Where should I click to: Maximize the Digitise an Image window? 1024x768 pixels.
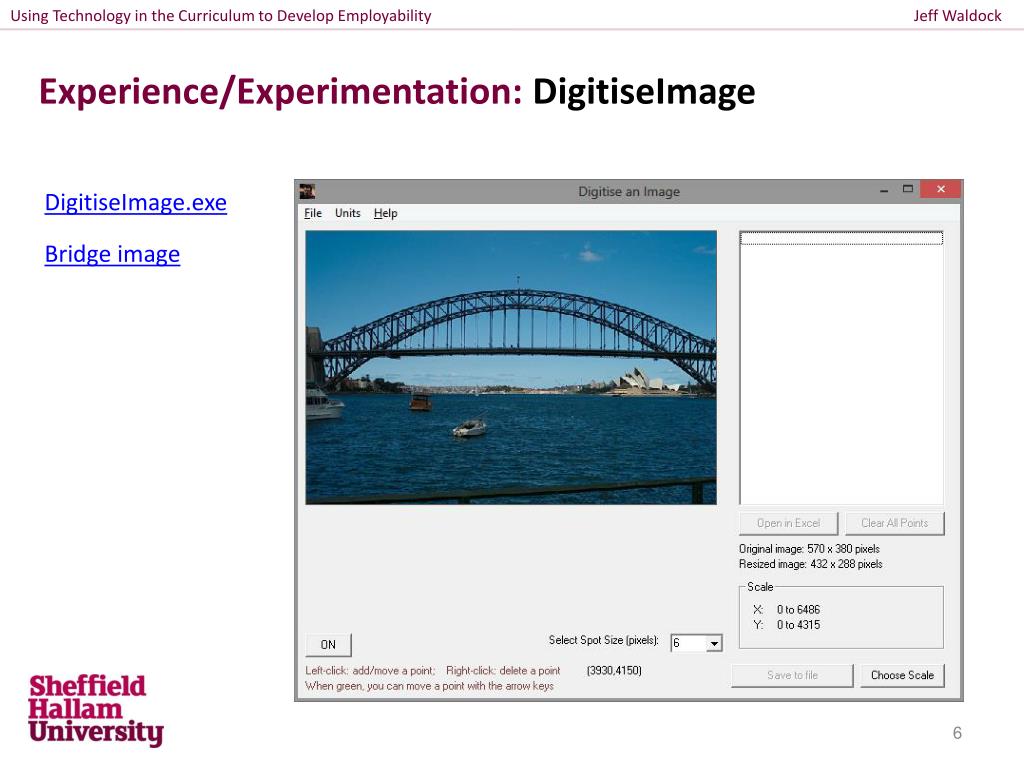point(908,189)
